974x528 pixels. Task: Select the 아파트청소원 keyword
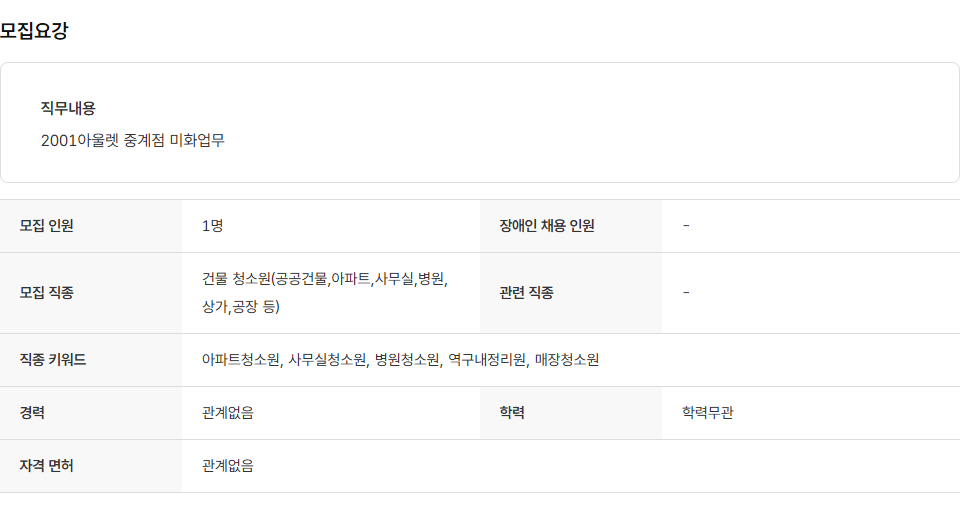[x=240, y=360]
